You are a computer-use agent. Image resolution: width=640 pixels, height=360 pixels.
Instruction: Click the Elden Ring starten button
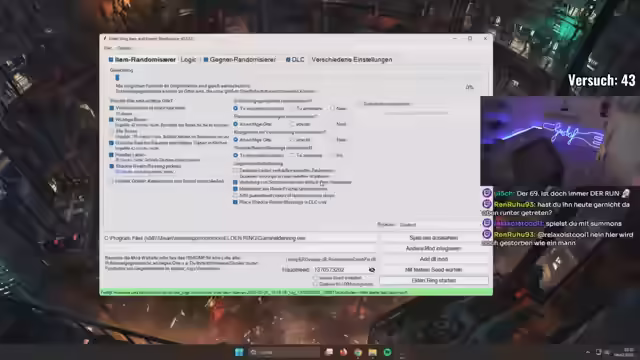(433, 280)
